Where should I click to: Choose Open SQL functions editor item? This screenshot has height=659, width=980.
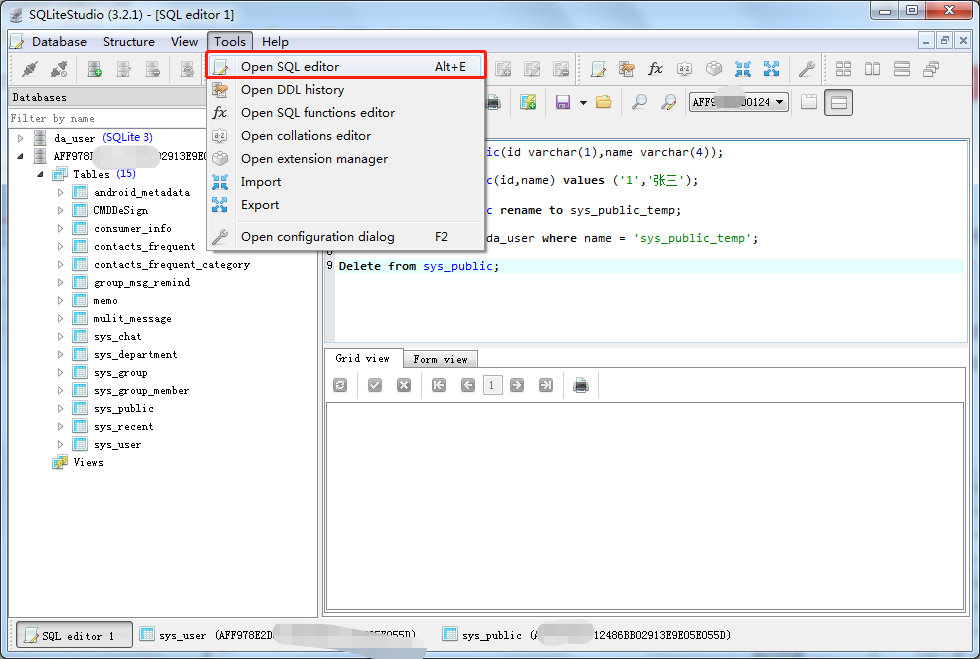pyautogui.click(x=346, y=113)
